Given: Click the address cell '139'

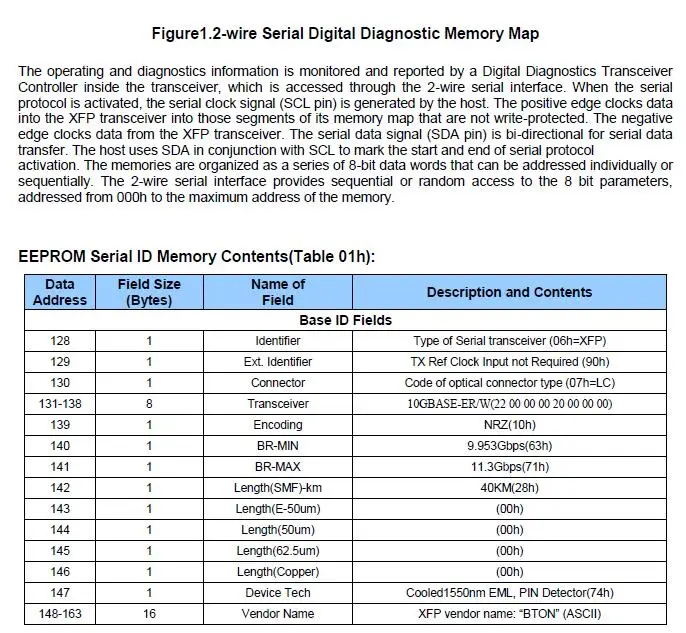Looking at the screenshot, I should pyautogui.click(x=60, y=425).
